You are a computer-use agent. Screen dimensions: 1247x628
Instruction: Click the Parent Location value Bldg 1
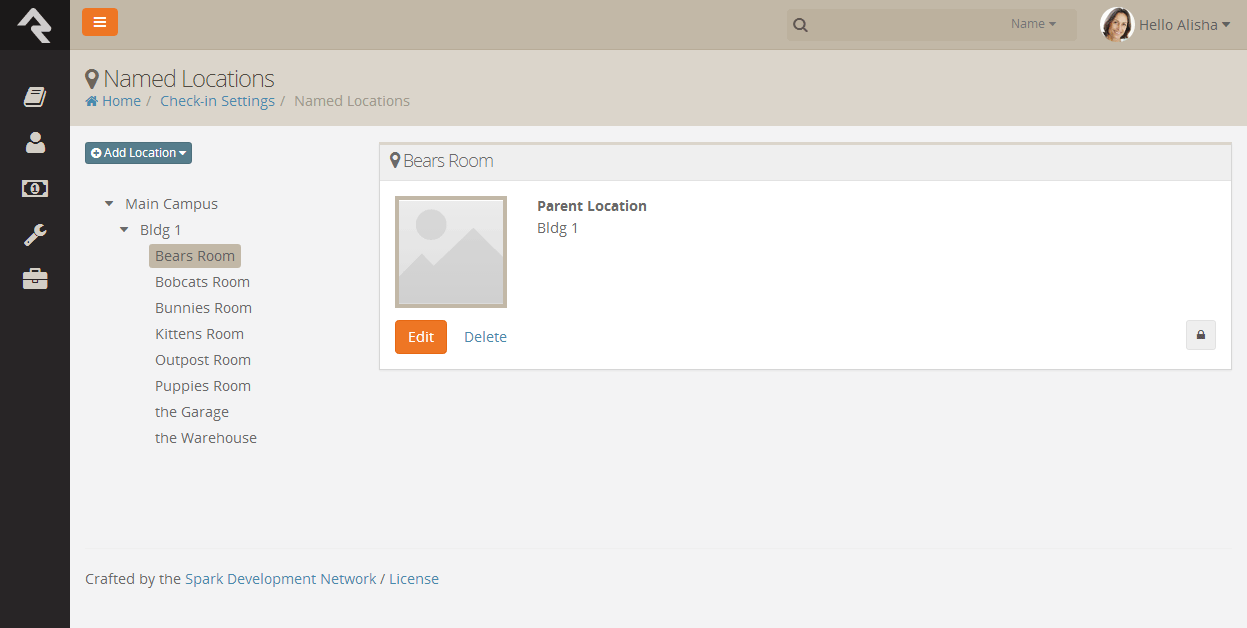coord(558,228)
